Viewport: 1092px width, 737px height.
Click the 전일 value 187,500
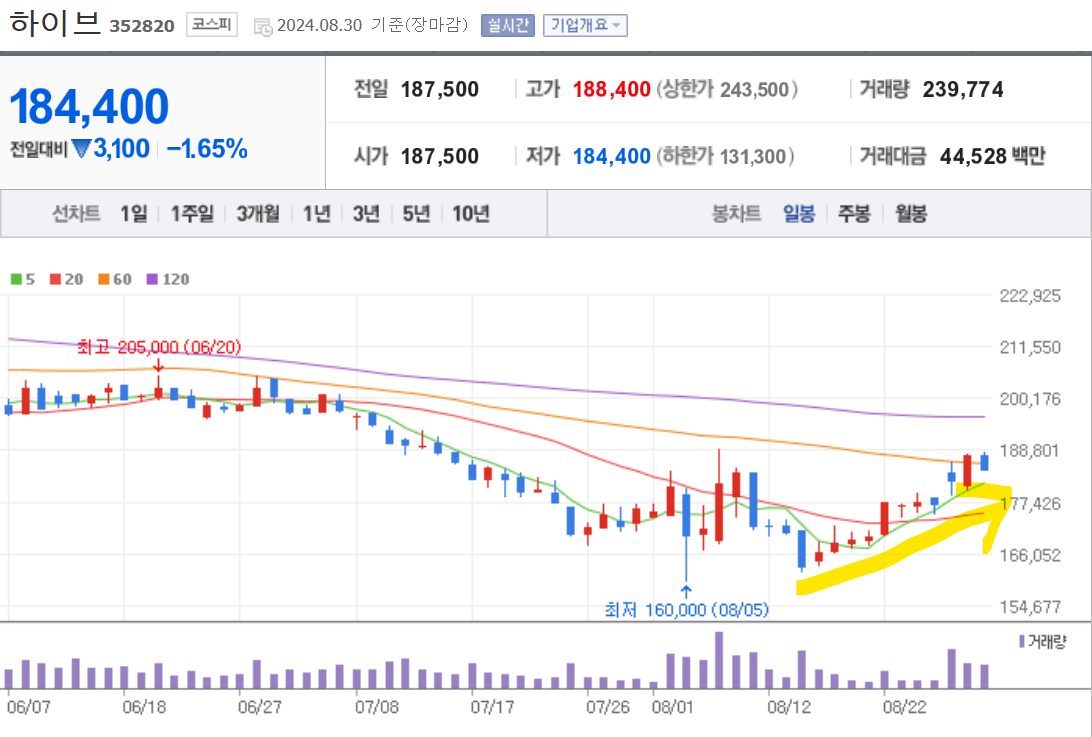pyautogui.click(x=440, y=89)
